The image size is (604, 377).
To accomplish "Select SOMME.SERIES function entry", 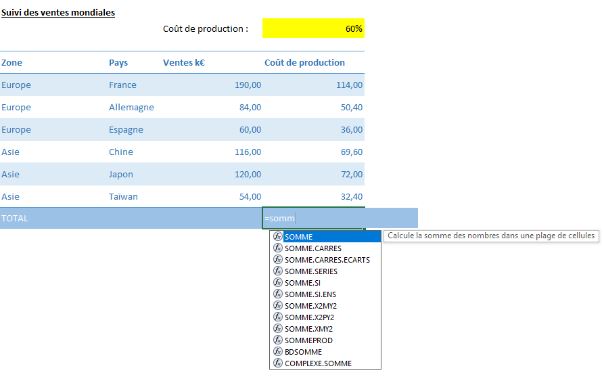I will click(x=325, y=271).
